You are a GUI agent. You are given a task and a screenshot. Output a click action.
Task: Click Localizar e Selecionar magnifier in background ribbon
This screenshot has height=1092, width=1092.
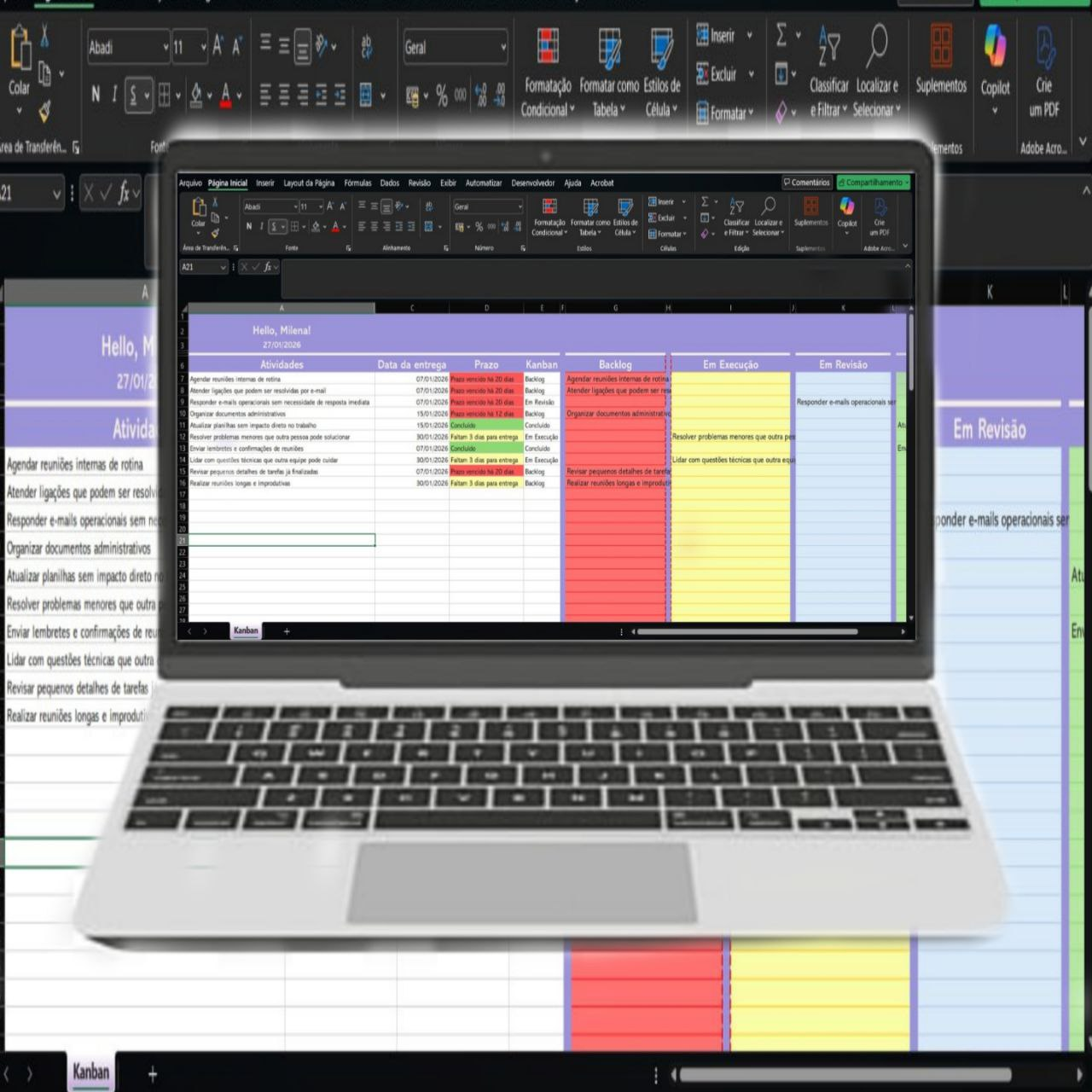coord(876,46)
